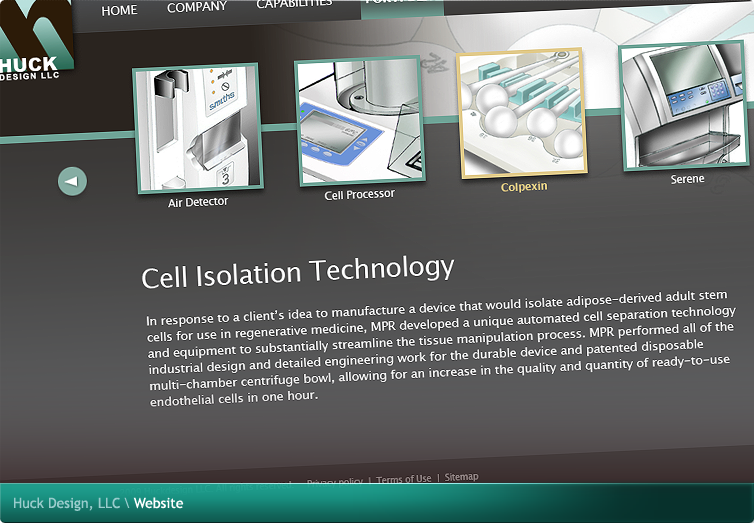The image size is (754, 523).
Task: Open the Cell Processor thumbnail image
Action: [359, 122]
